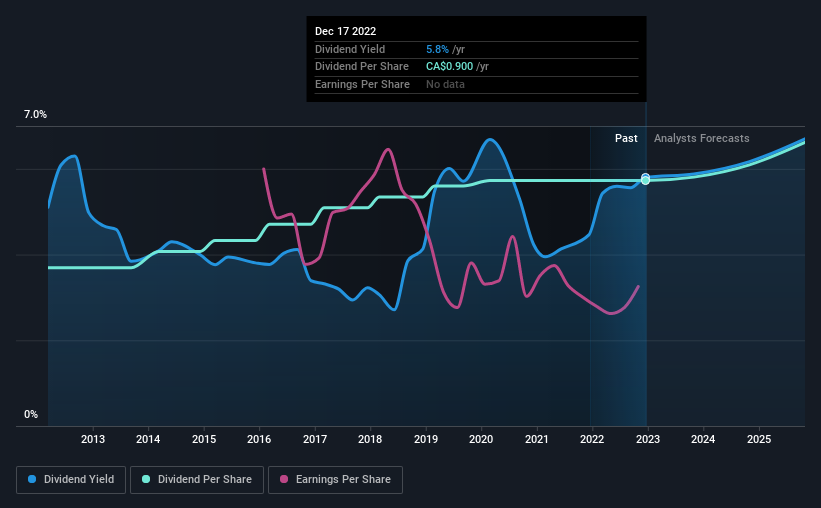
Task: Click the 5.8% dividend yield tooltip value
Action: tap(437, 49)
